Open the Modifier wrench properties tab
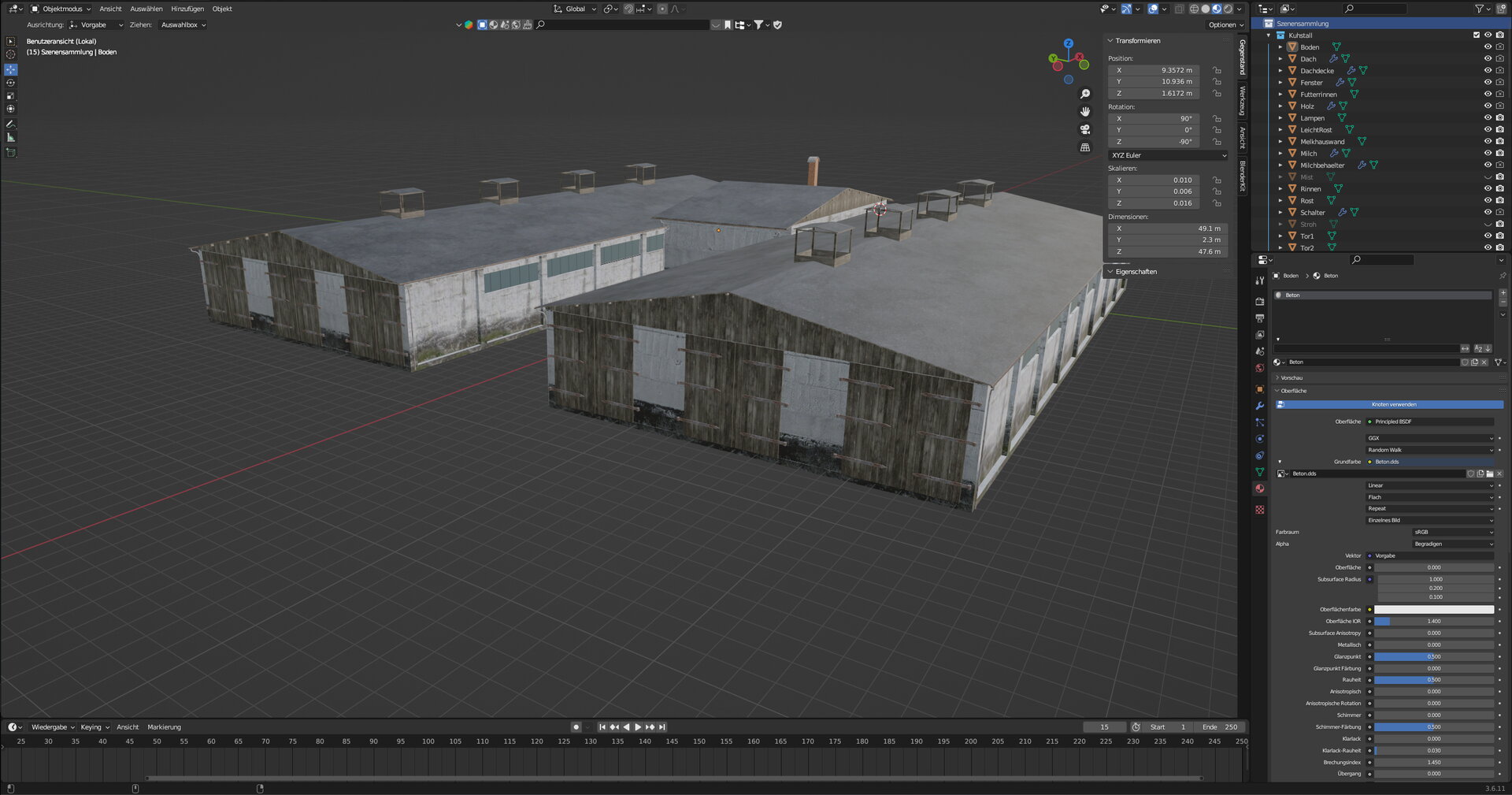 click(x=1260, y=406)
